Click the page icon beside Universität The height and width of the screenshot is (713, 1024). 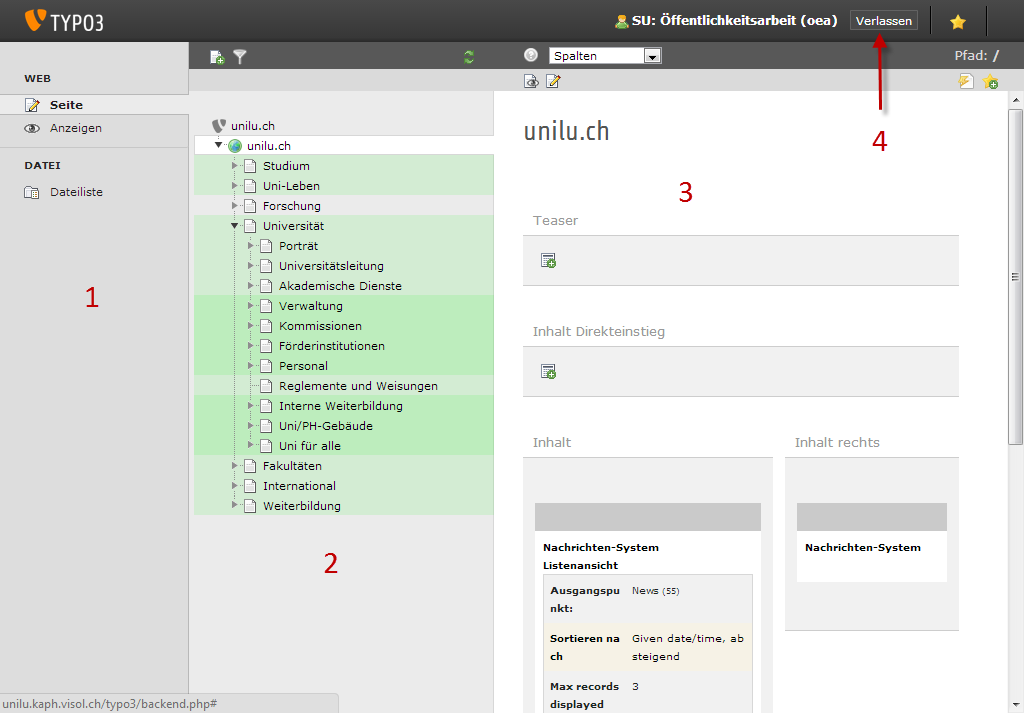pos(249,226)
